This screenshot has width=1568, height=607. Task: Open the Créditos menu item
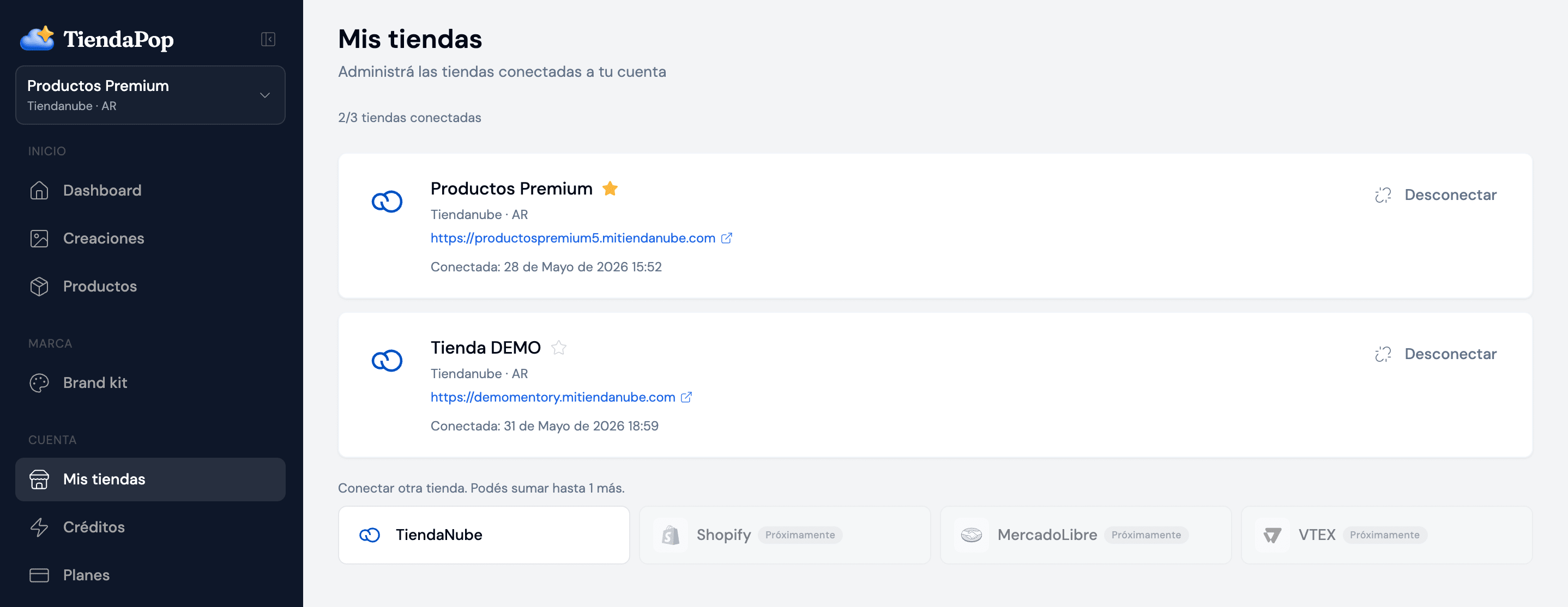point(150,527)
